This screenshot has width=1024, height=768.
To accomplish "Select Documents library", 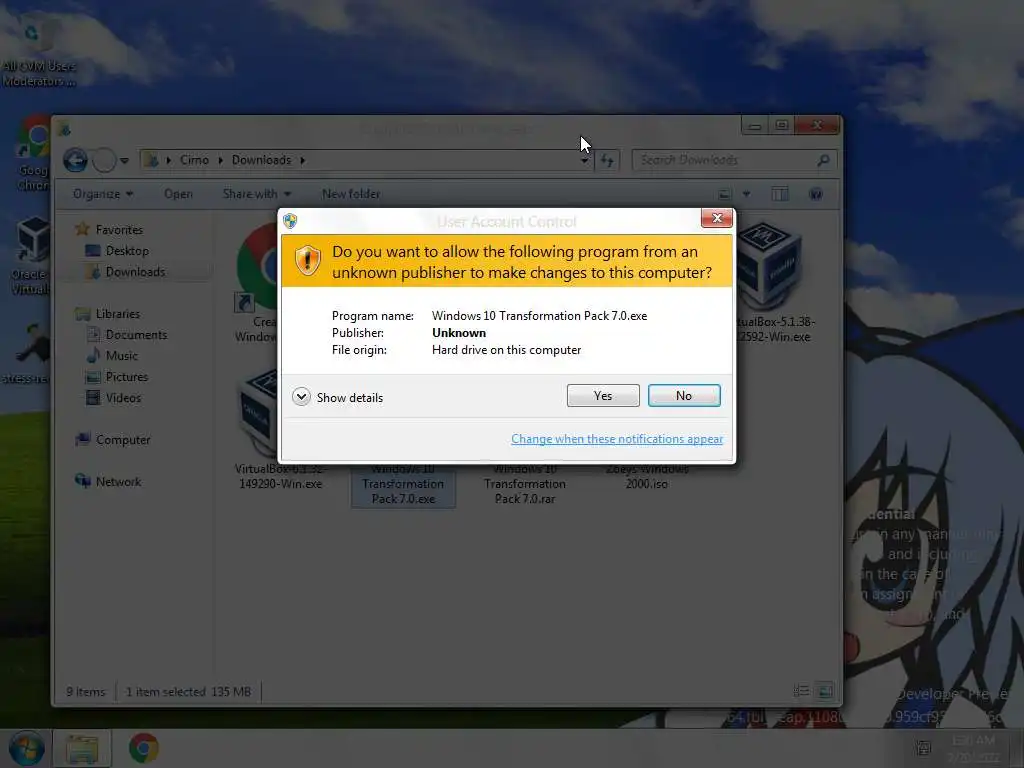I will point(136,334).
